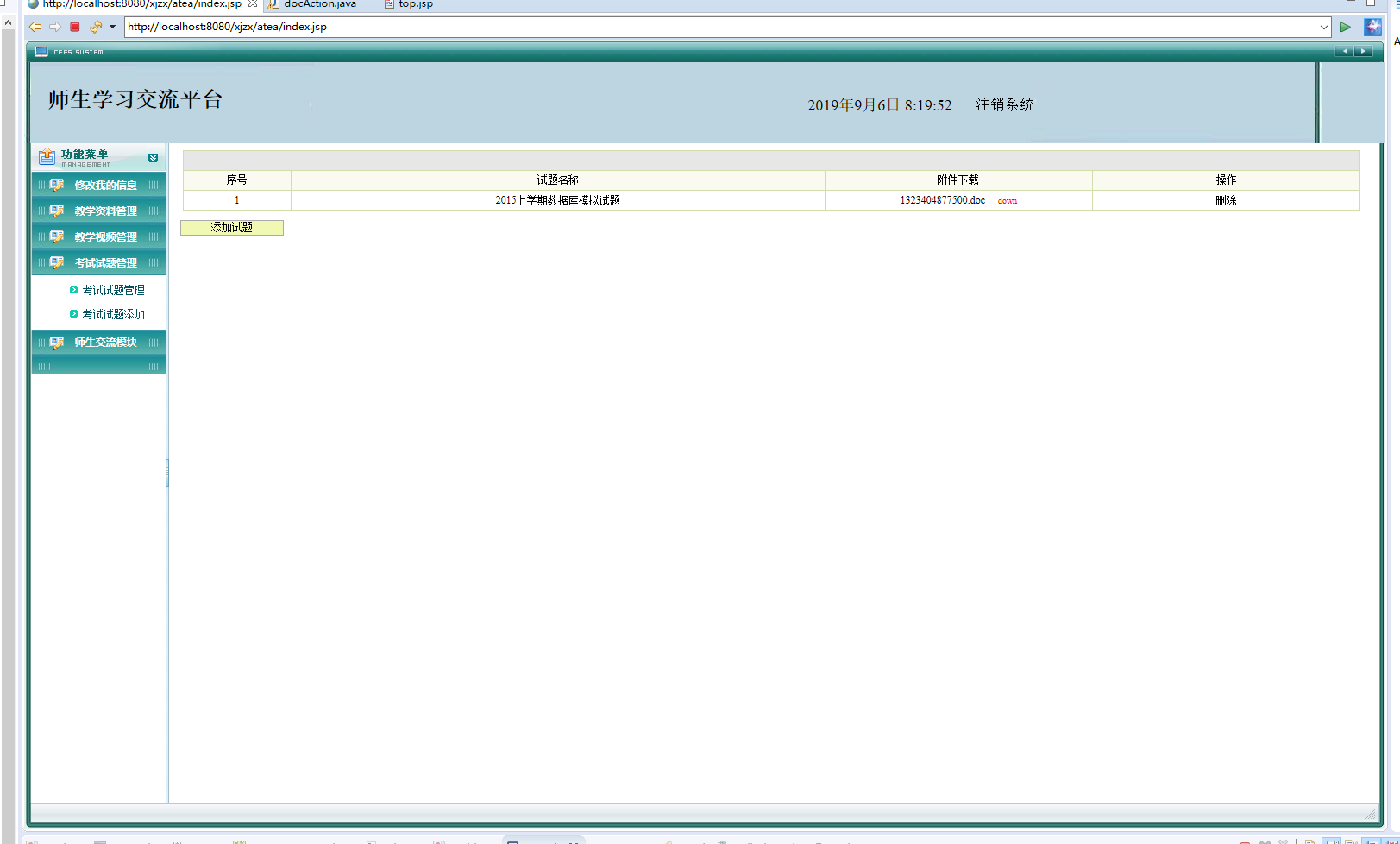Click the CFES System monitor icon
The height and width of the screenshot is (844, 1400).
point(41,52)
